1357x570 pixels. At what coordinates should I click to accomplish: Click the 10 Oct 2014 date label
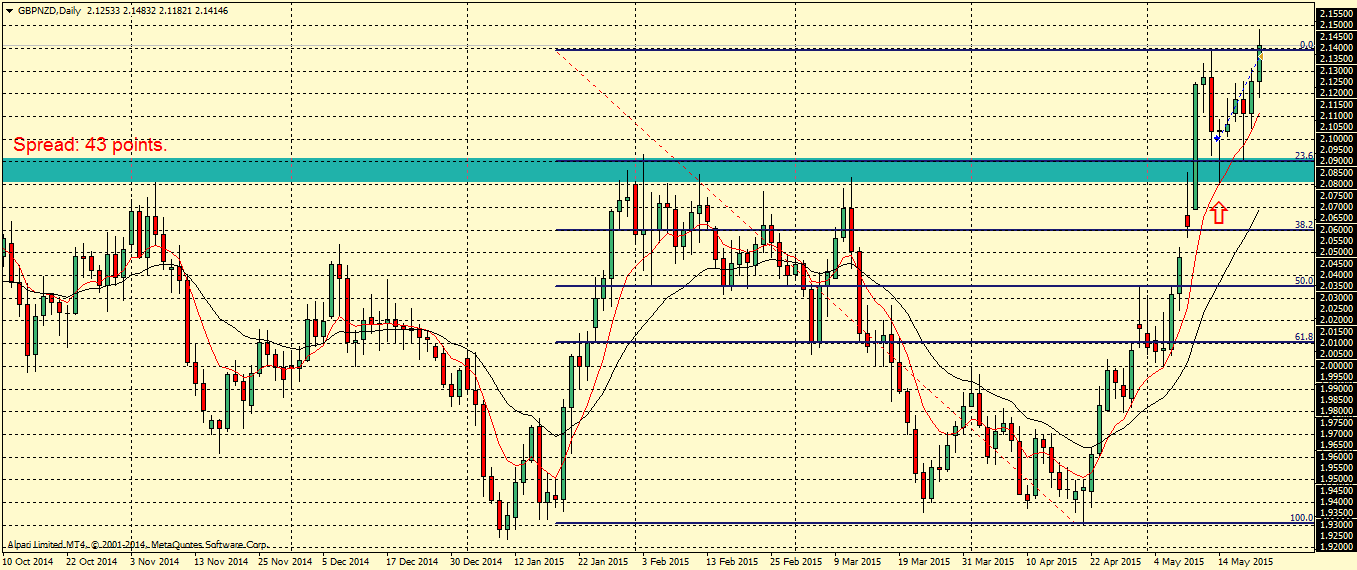[x=28, y=562]
